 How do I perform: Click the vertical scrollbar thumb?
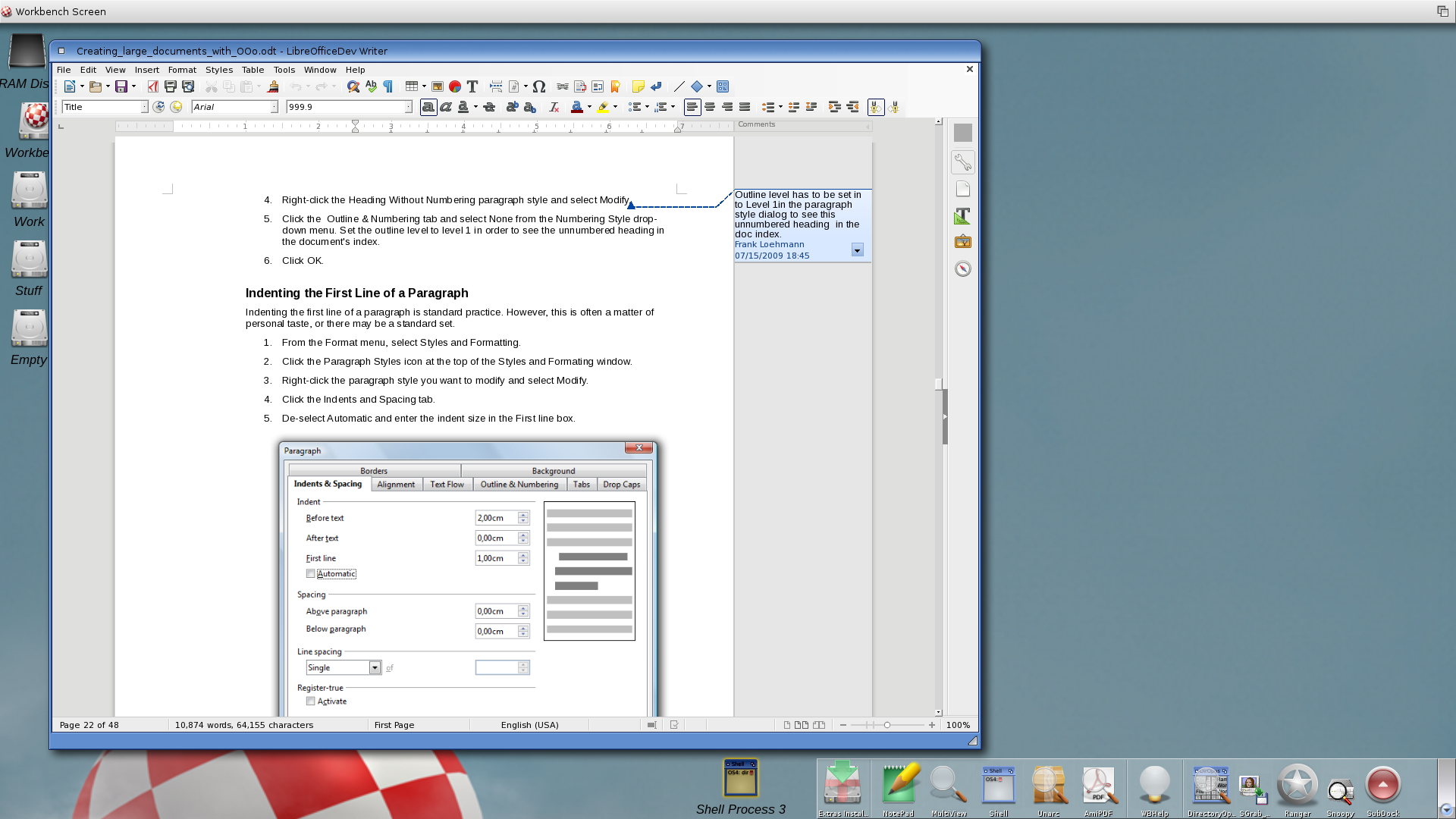[x=939, y=384]
